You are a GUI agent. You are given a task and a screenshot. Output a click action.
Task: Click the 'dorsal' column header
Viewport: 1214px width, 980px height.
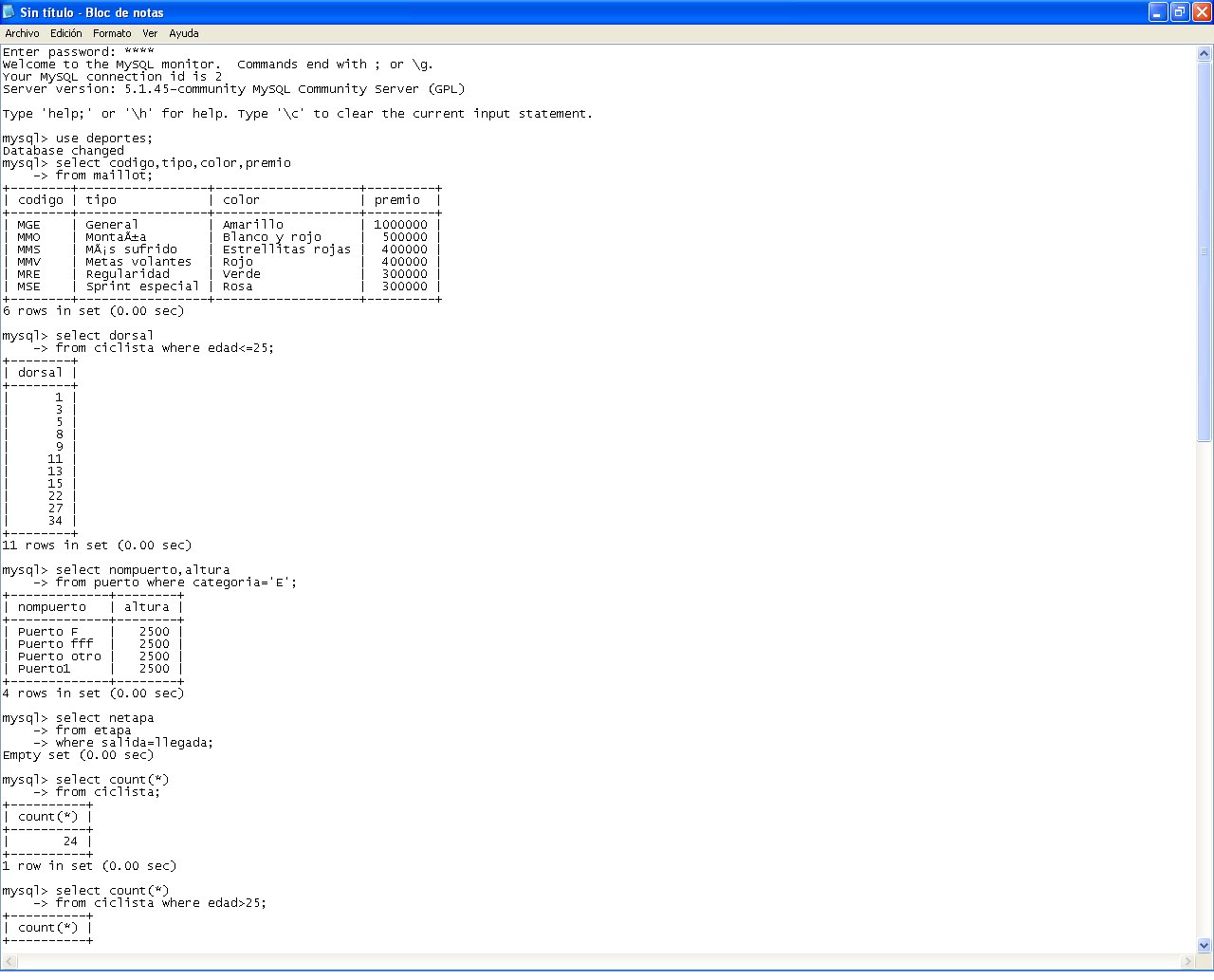pos(40,373)
